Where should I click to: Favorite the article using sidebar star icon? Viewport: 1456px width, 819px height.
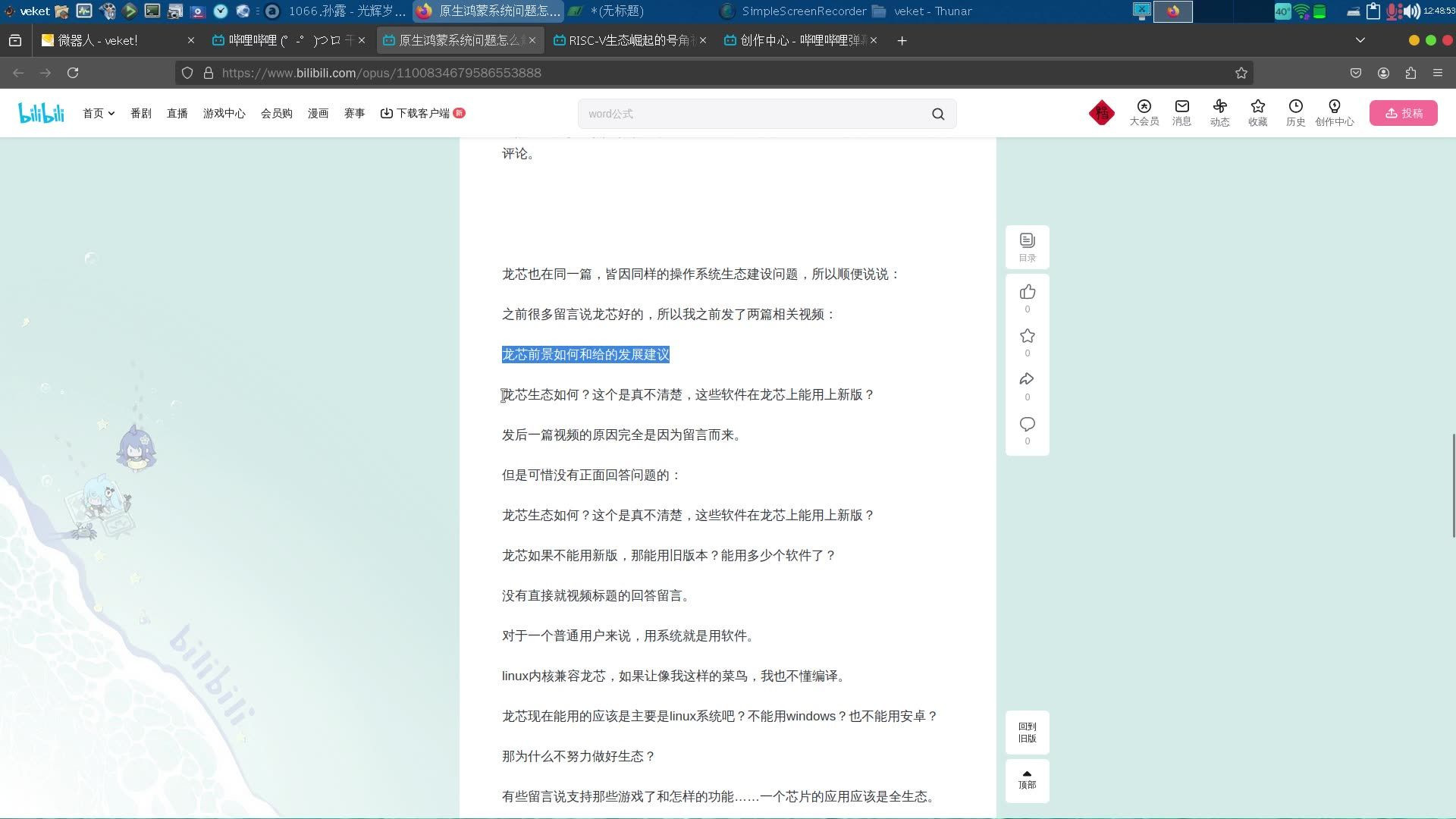(x=1027, y=336)
